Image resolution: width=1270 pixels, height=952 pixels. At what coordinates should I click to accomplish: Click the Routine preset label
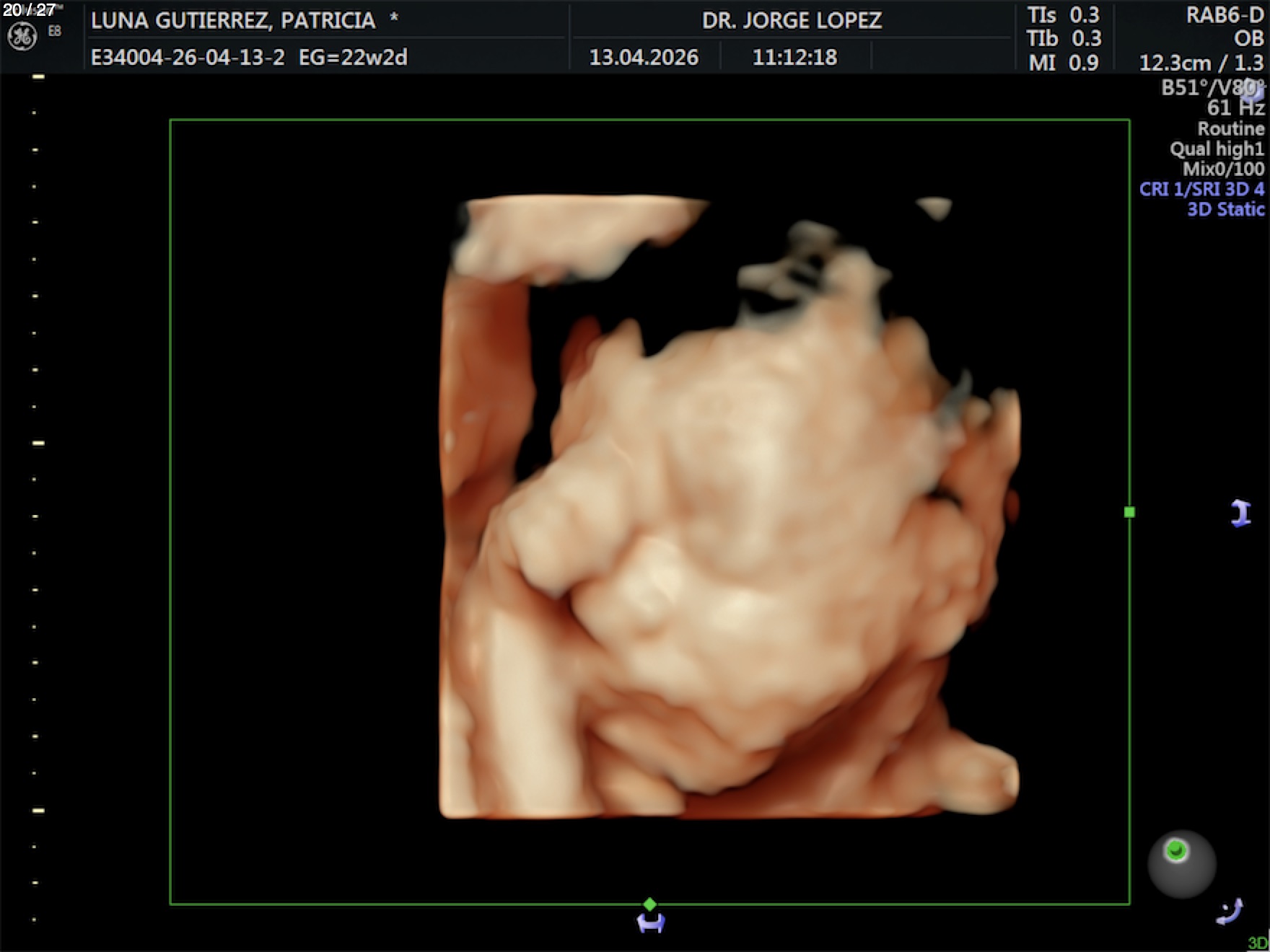[1230, 129]
